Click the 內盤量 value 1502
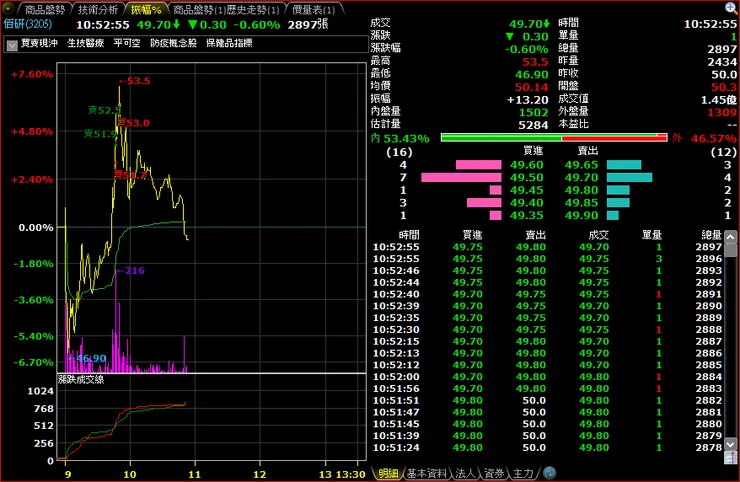This screenshot has width=740, height=482. point(534,112)
